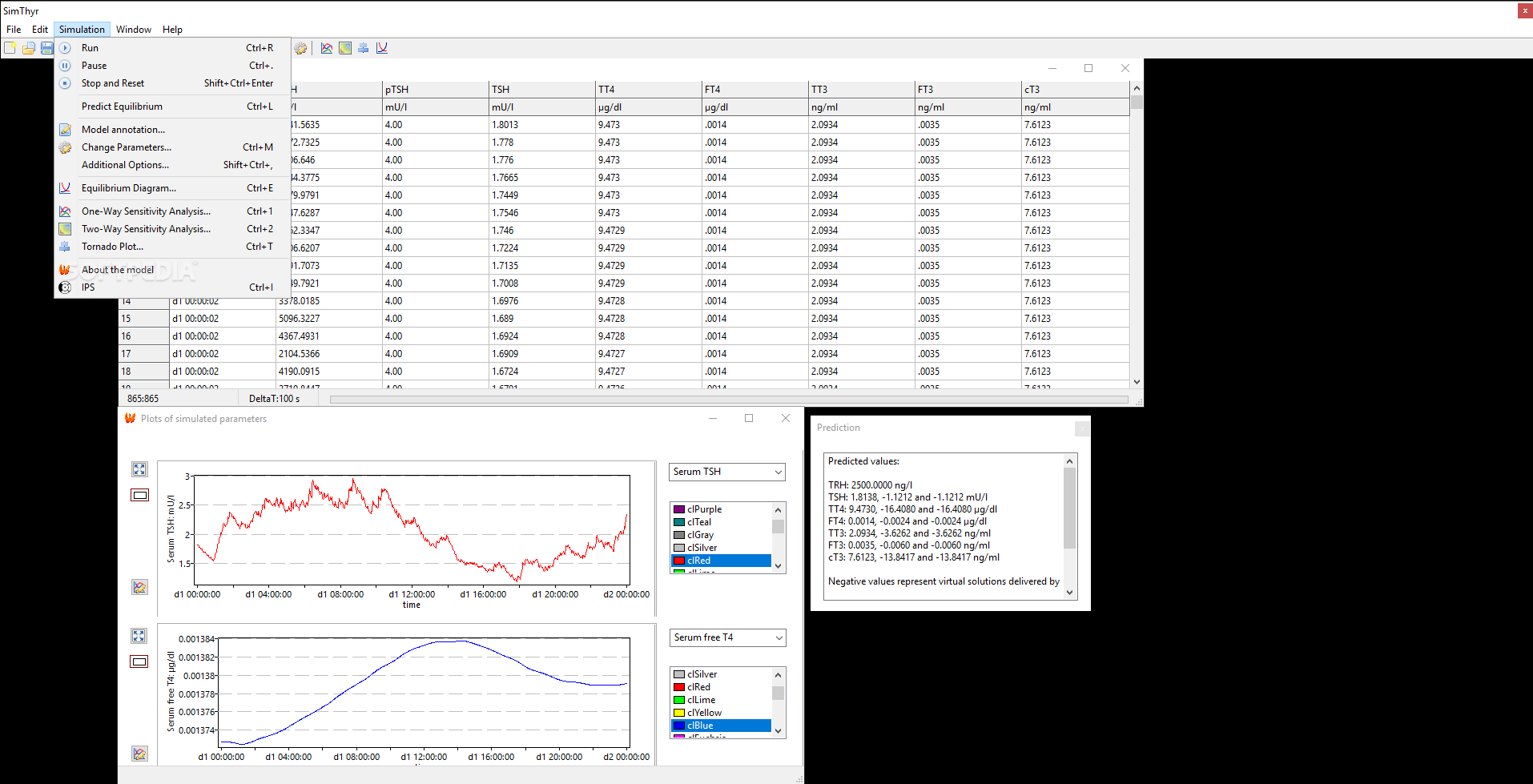Screen dimensions: 1533x784
Task: Click the SimThyr logo in Plots window title
Action: point(130,418)
